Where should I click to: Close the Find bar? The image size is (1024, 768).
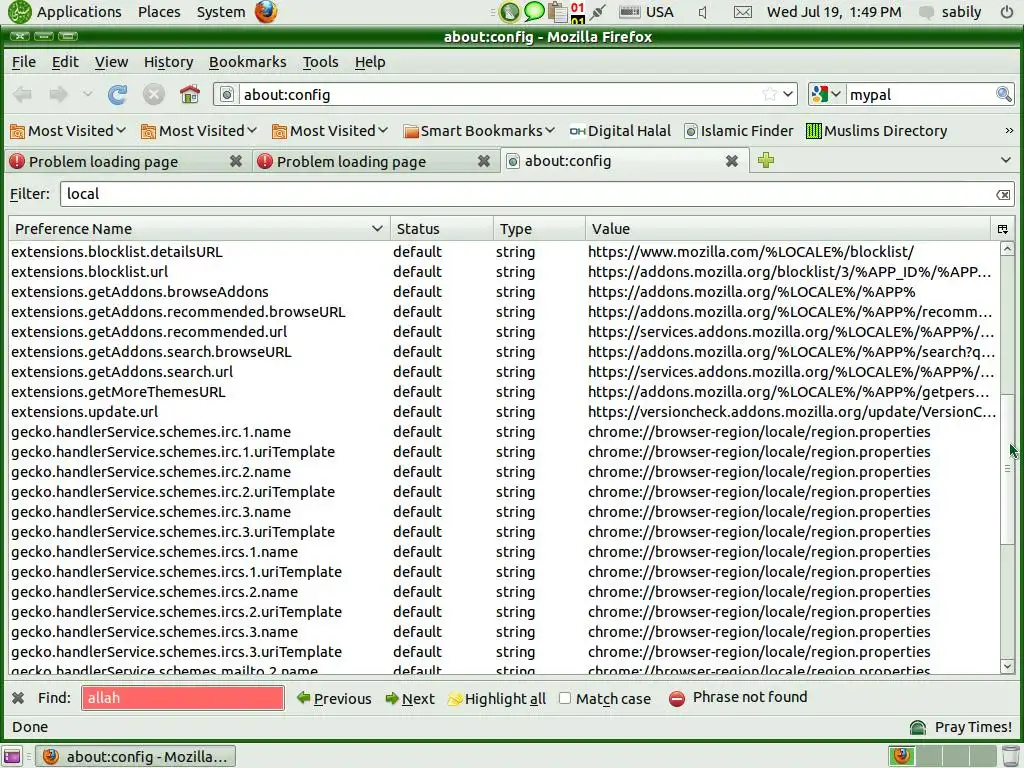(18, 698)
